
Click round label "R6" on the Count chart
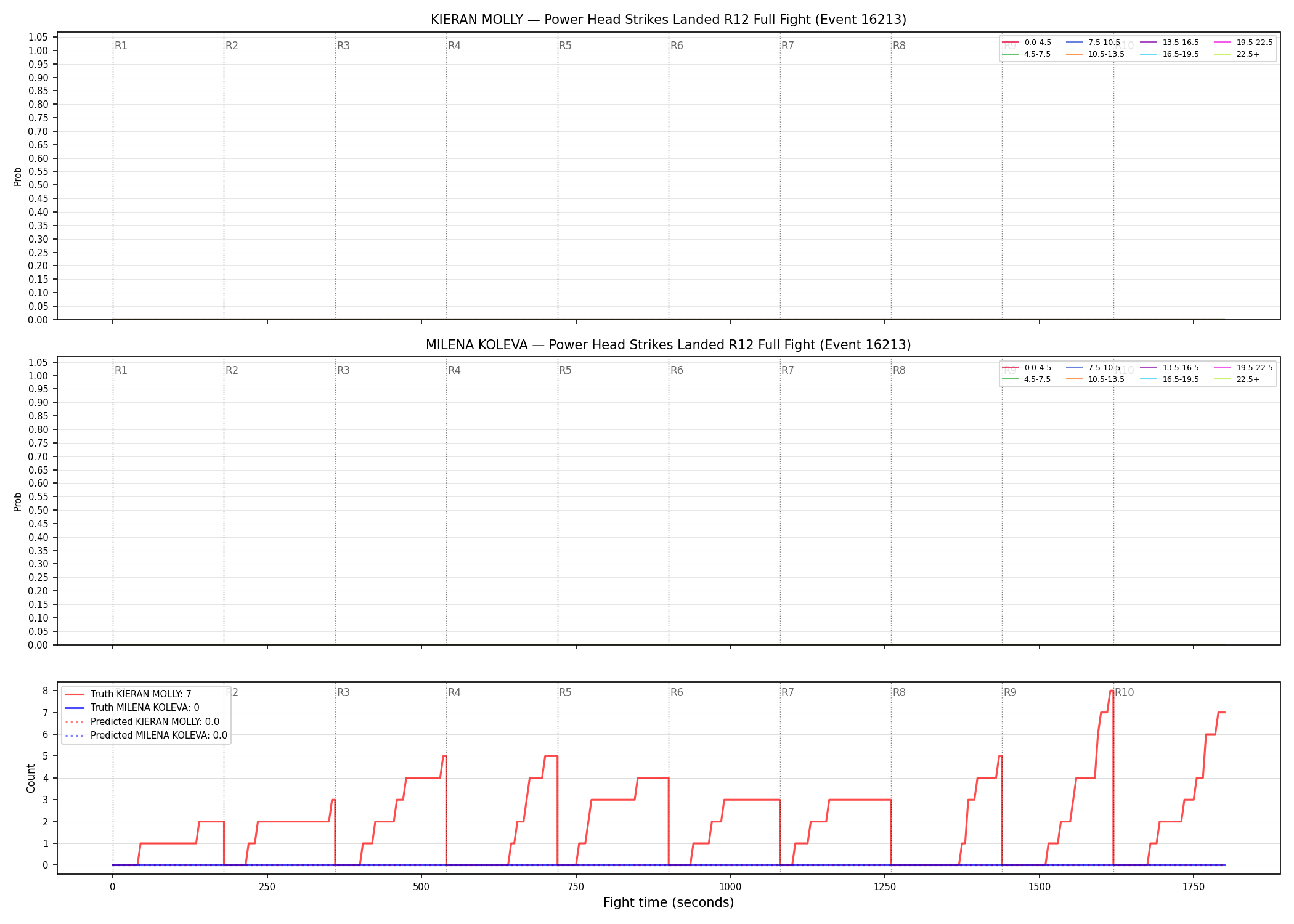click(677, 692)
